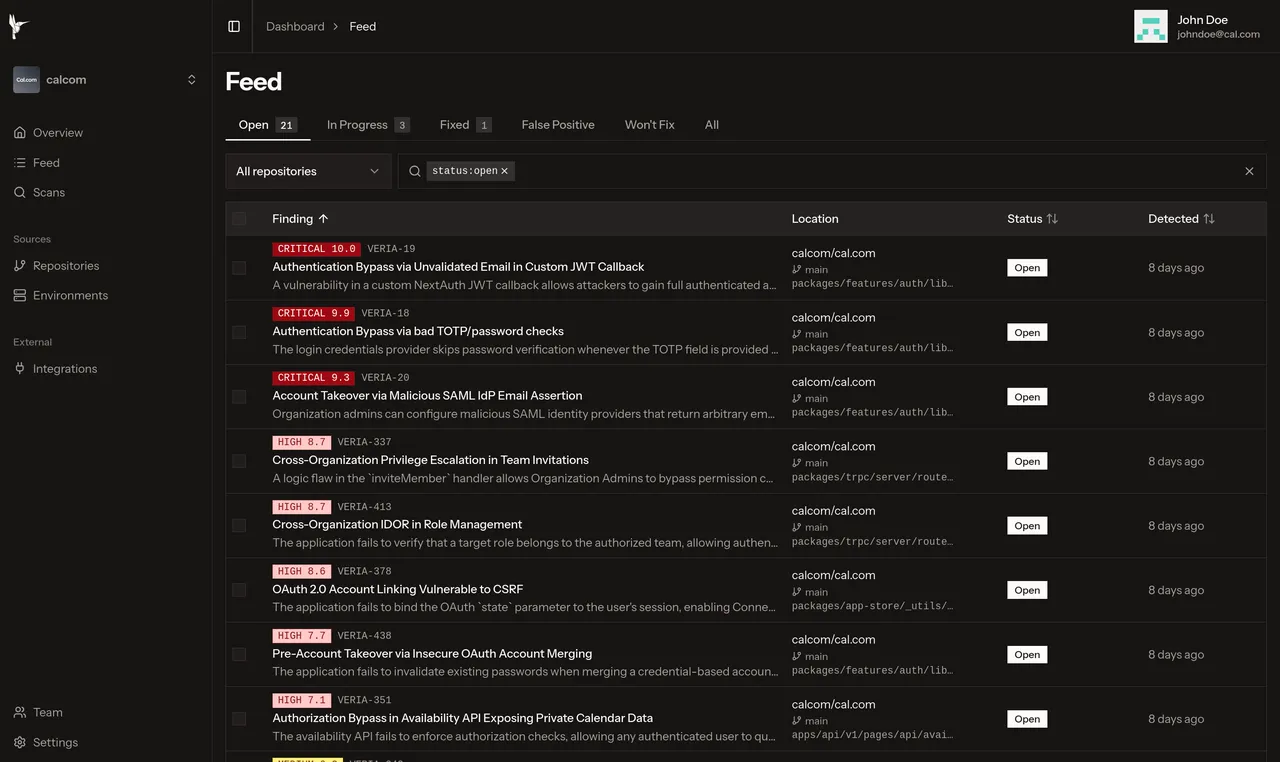Toggle the select-all checkbox in header
Screen dimensions: 1280x762
(239, 219)
